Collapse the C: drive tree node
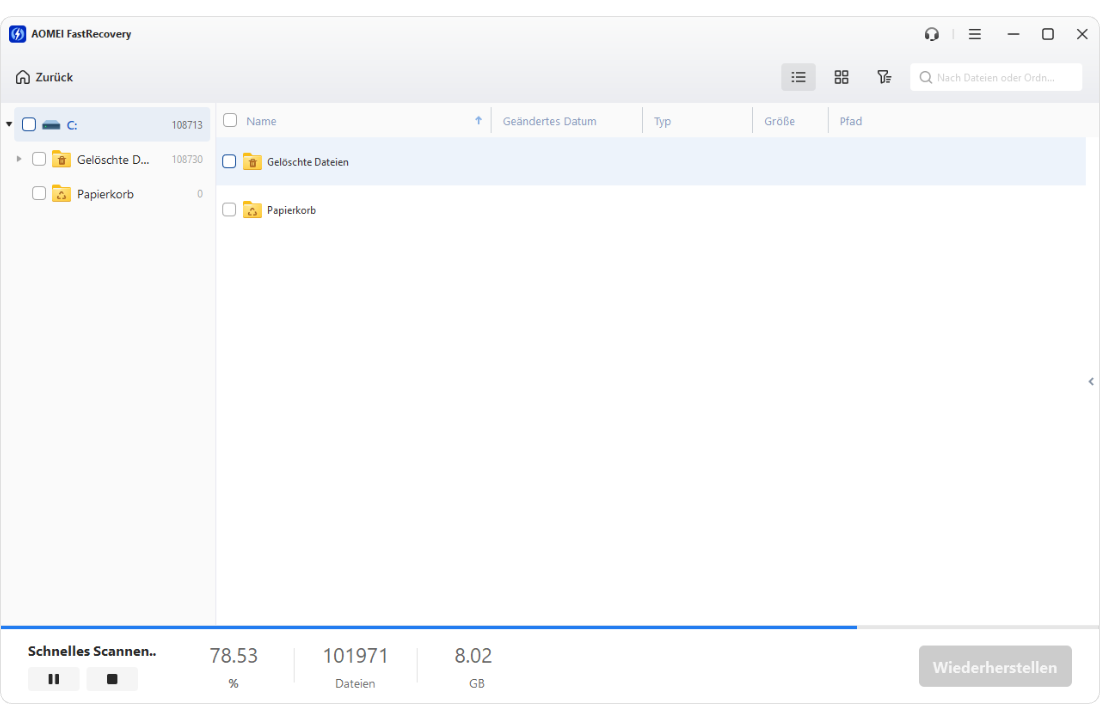The height and width of the screenshot is (720, 1100). pos(9,125)
